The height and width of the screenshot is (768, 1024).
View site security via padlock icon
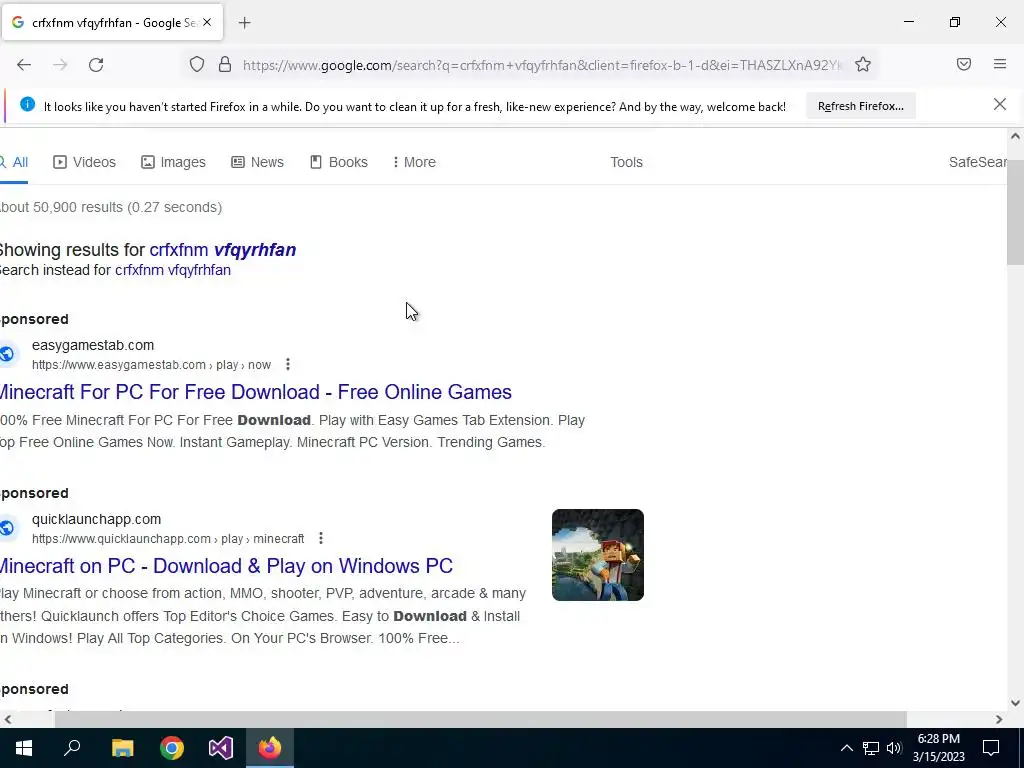pos(225,65)
